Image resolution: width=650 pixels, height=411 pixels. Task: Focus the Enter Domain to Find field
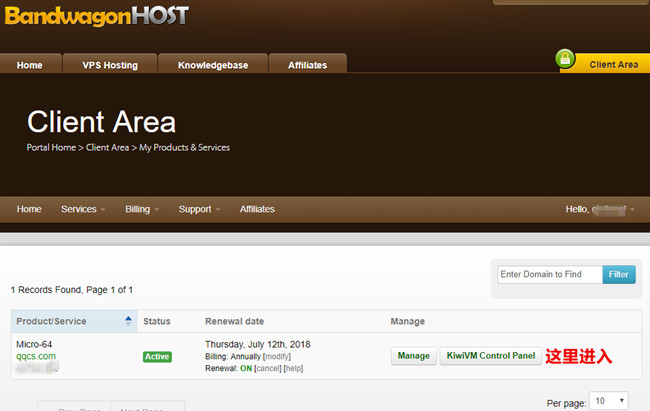pos(550,274)
